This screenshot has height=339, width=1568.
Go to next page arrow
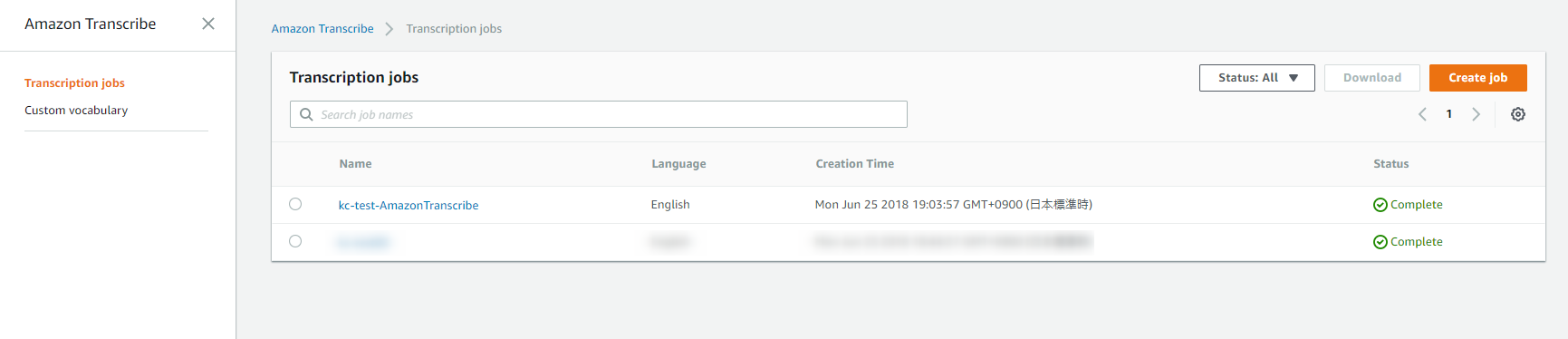[1477, 114]
